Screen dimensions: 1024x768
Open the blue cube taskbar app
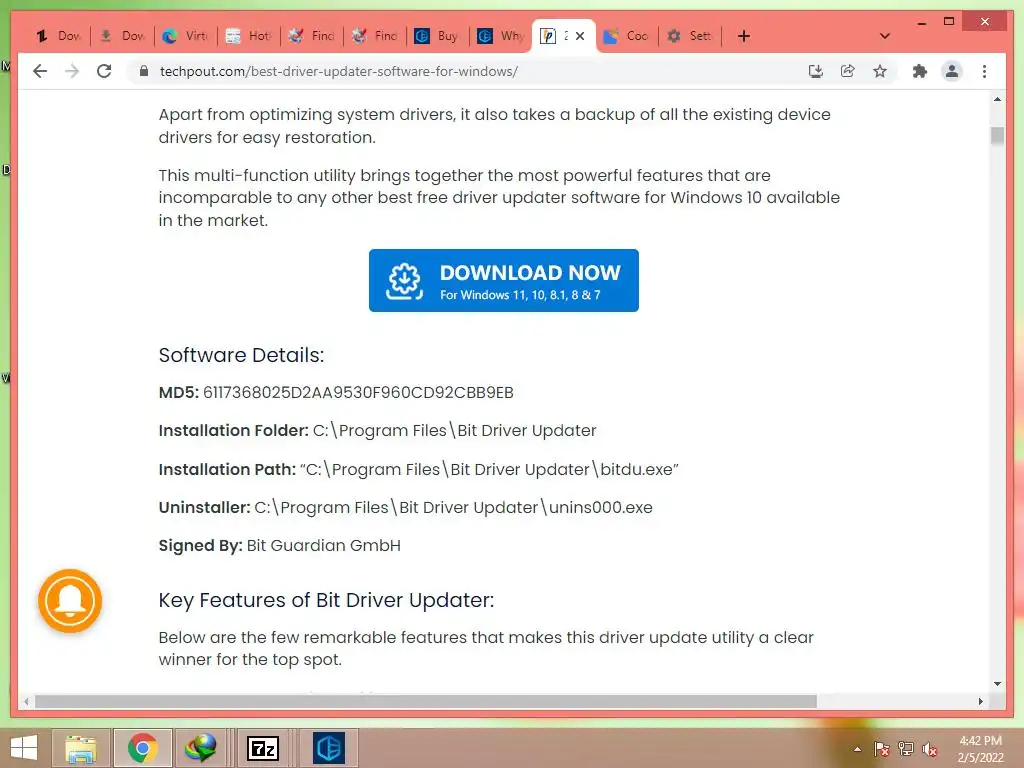(x=328, y=748)
